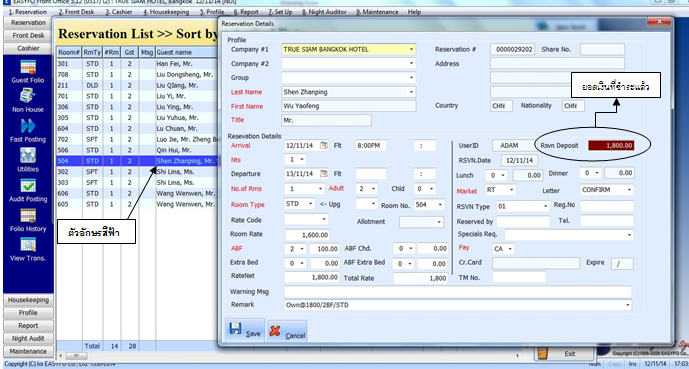Open the Specials Req. dropdown
This screenshot has width=689, height=369.
tap(630, 235)
